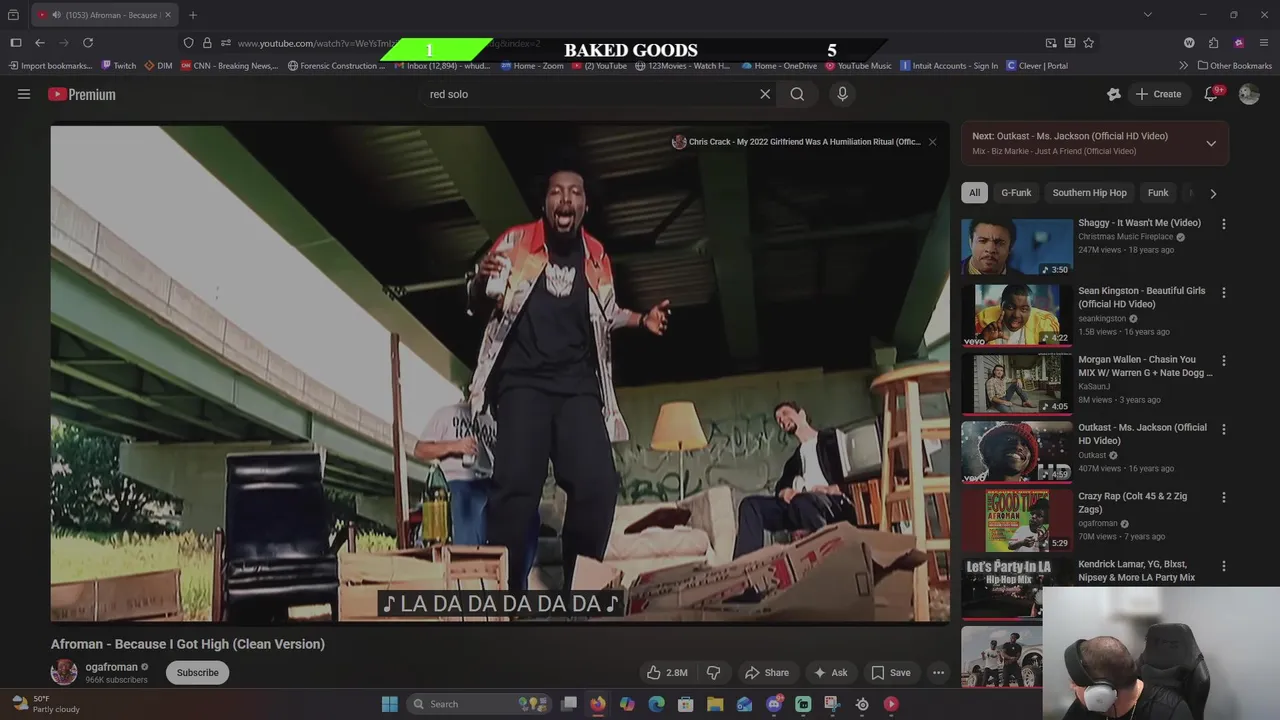This screenshot has height=720, width=1280.
Task: Open options for Outkast Ms. Jackson
Action: (x=1223, y=429)
